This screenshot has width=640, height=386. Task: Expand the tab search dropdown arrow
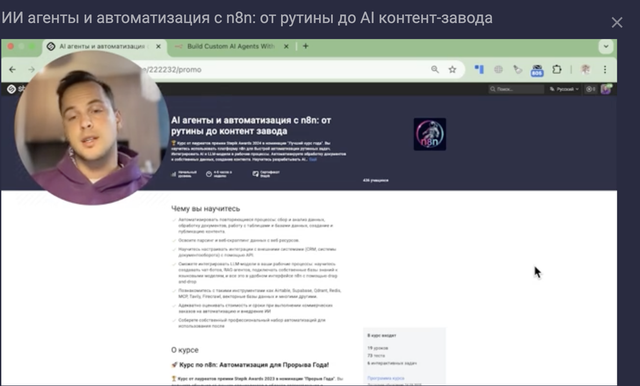pos(606,47)
